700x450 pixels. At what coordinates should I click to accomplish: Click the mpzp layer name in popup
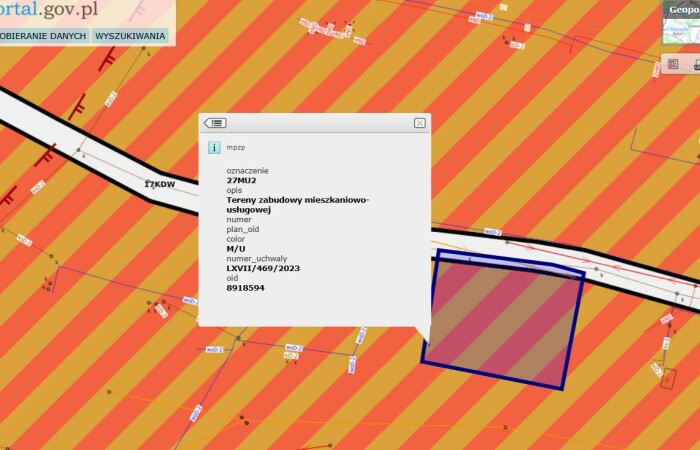click(x=236, y=147)
